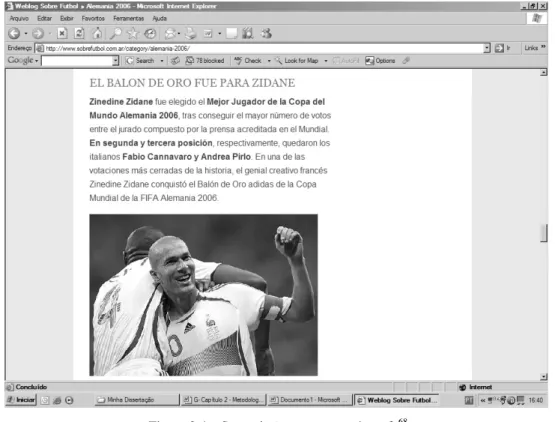The height and width of the screenshot is (422, 555).
Task: Click the Forward navigation arrow
Action: [38, 34]
